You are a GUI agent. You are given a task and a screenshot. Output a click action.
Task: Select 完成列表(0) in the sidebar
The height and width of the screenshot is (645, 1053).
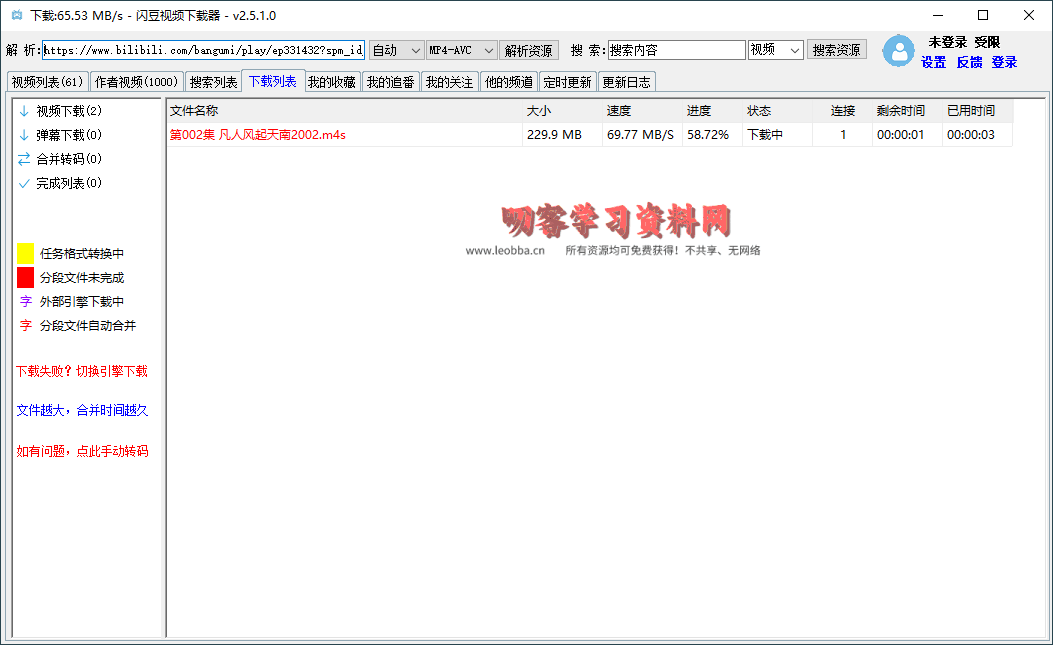click(69, 183)
